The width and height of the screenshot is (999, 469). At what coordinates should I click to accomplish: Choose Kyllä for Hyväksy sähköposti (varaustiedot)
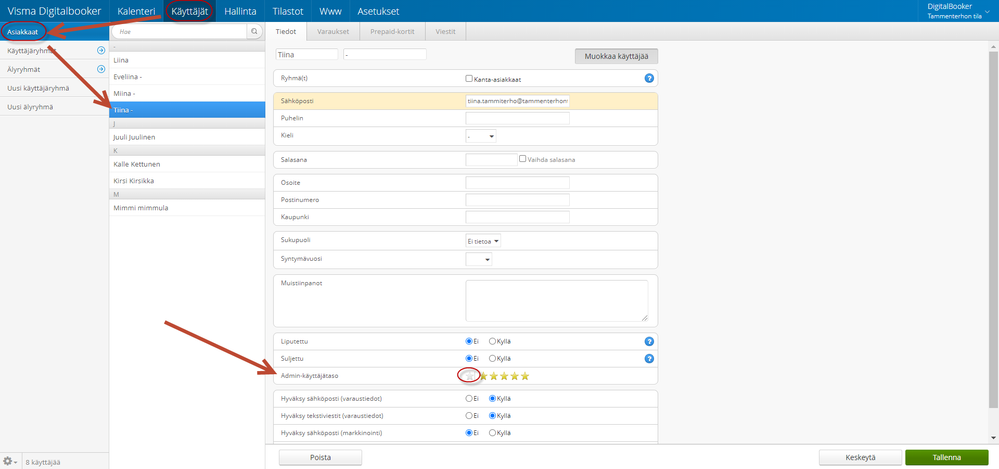pos(492,399)
